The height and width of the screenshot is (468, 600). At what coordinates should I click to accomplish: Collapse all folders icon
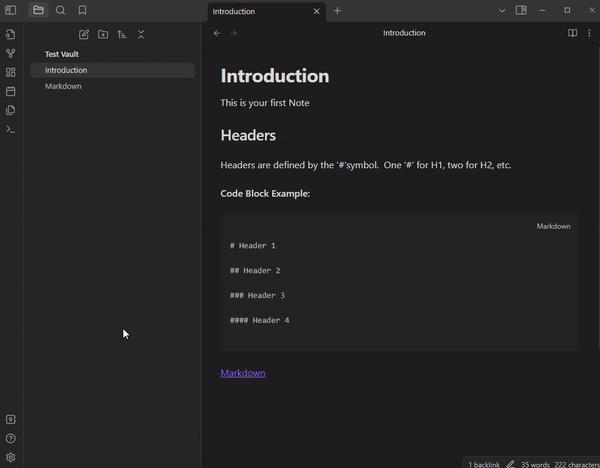(x=141, y=34)
